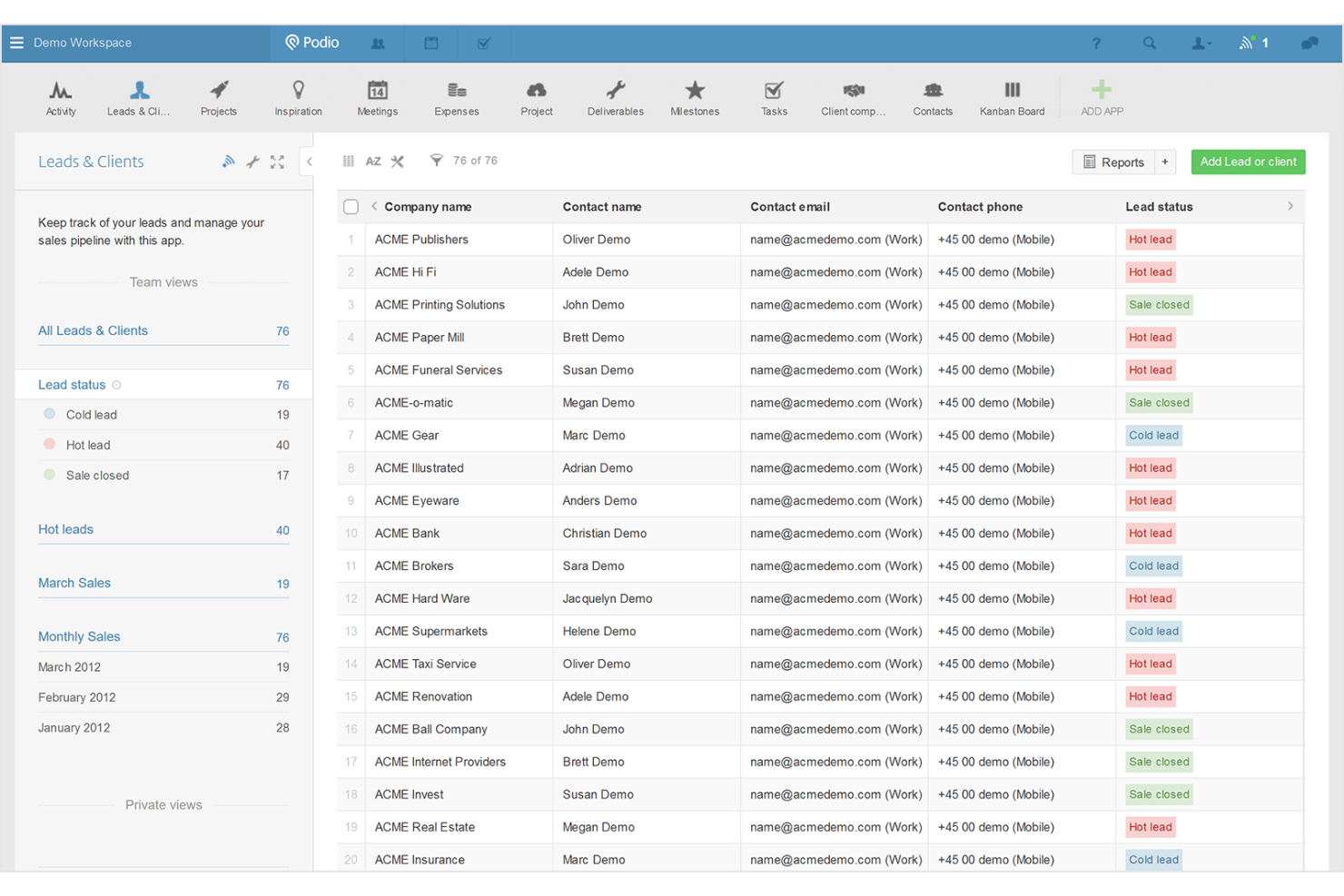Switch to table layout grid icon
1344x896 pixels.
click(349, 161)
